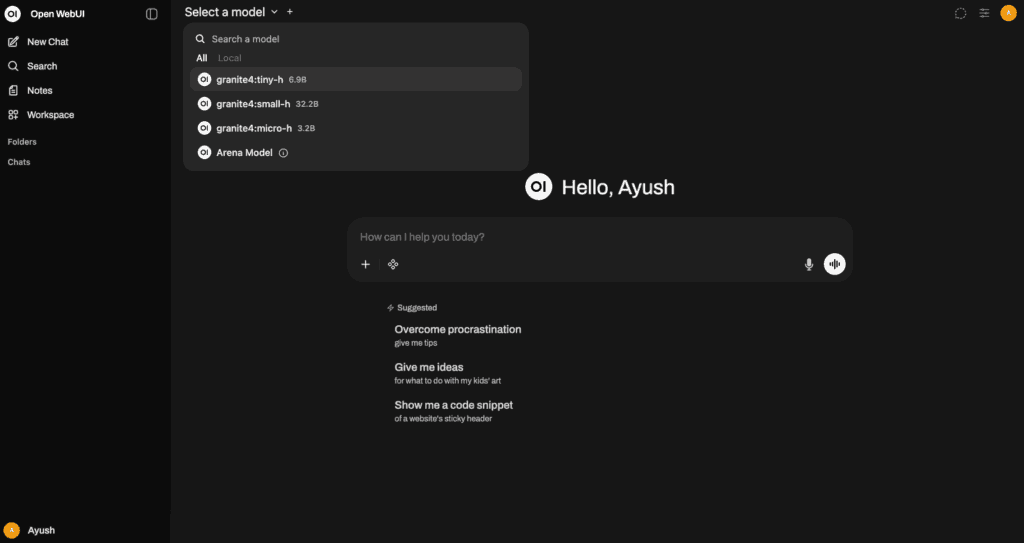
Task: Open chat controls sliders icon
Action: coord(984,13)
